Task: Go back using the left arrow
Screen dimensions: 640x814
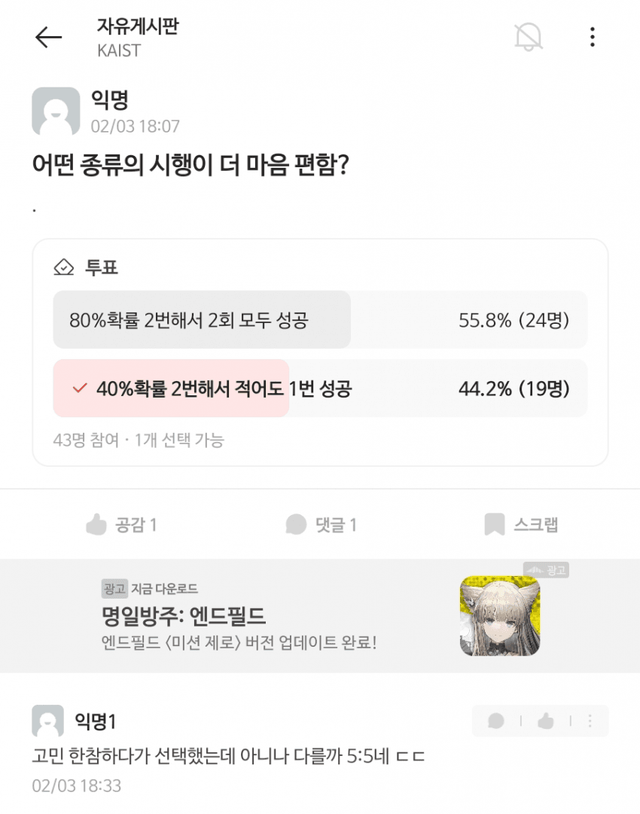Action: [48, 38]
